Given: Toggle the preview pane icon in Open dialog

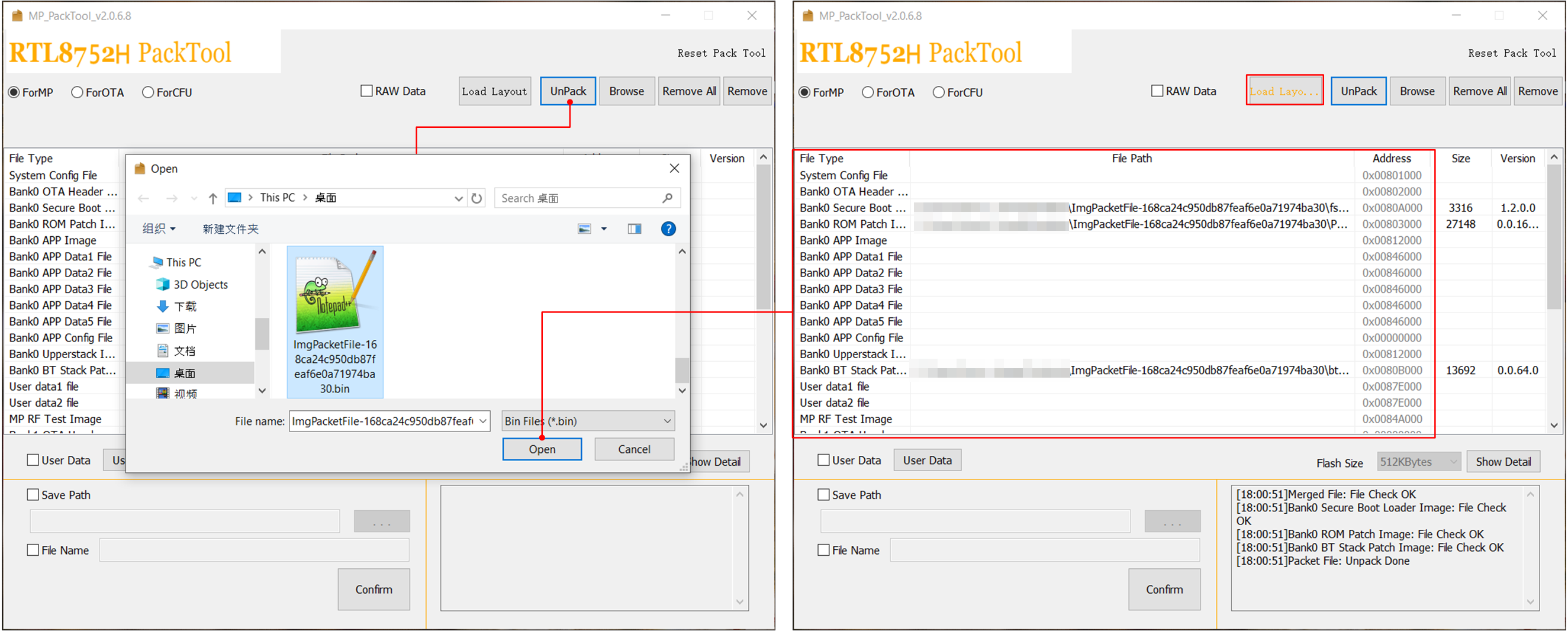Looking at the screenshot, I should point(634,229).
